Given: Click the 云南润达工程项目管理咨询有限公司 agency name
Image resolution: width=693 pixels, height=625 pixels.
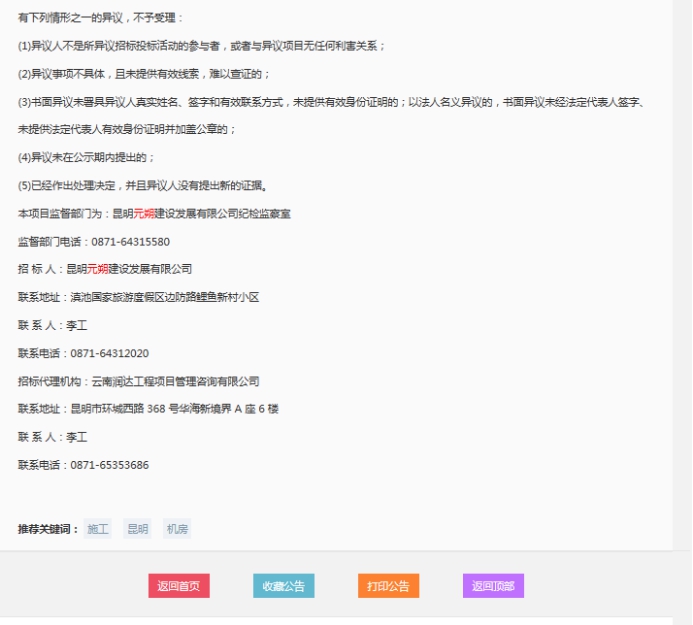Looking at the screenshot, I should pos(175,382).
